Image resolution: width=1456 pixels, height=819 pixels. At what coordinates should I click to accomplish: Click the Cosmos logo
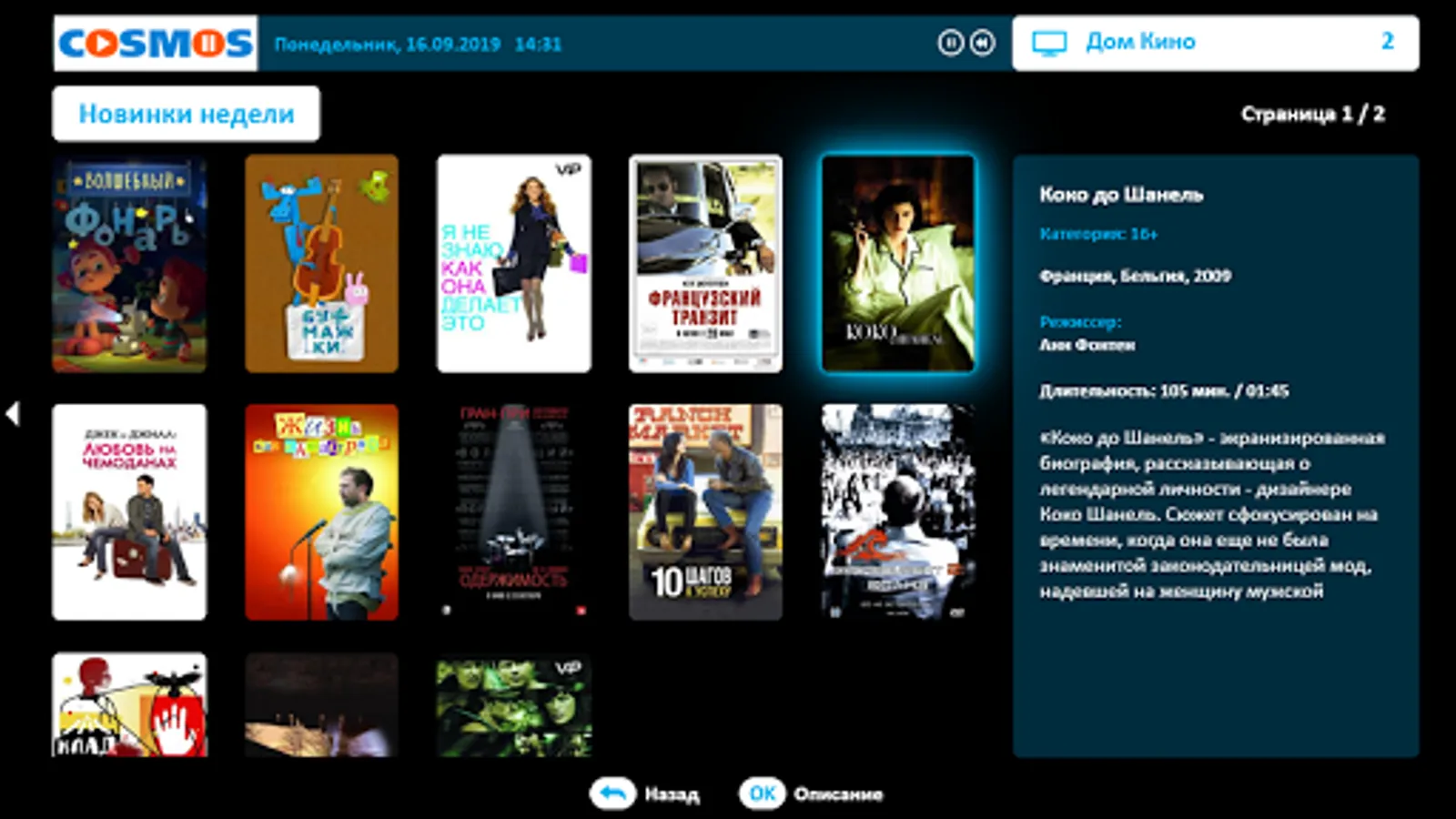tap(156, 43)
